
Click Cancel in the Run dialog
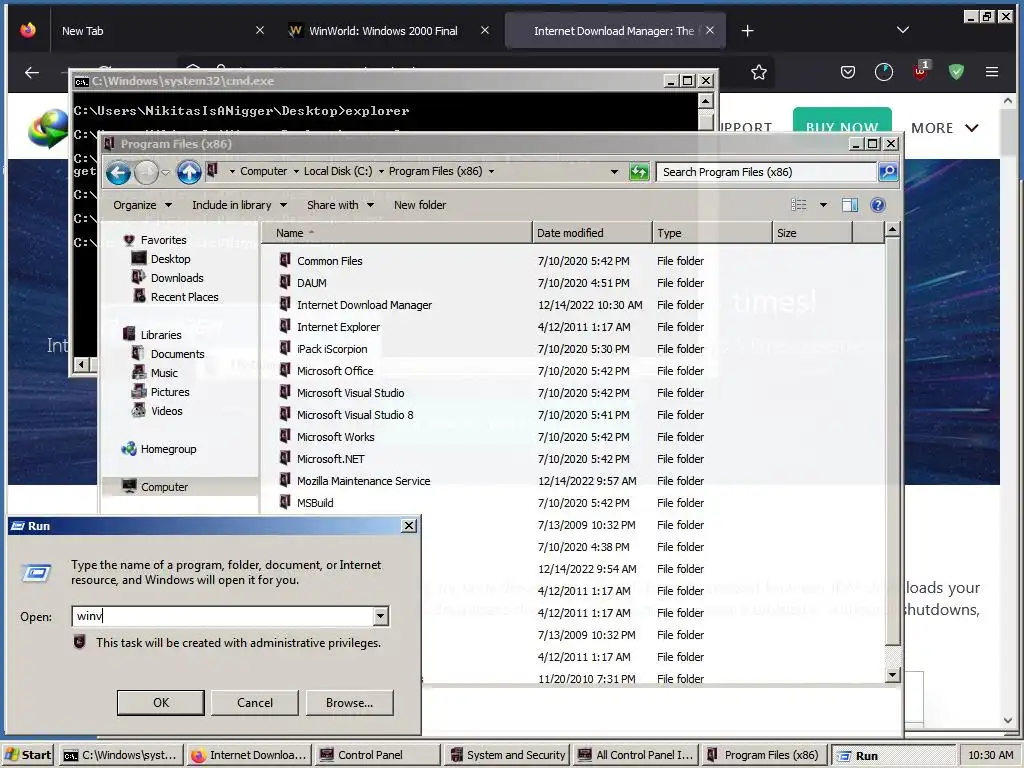[255, 703]
